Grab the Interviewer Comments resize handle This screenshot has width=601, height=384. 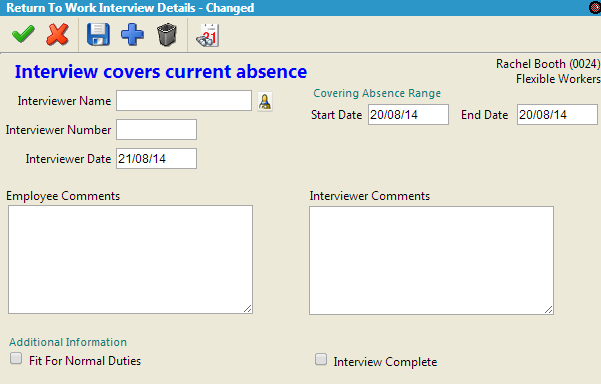click(548, 310)
